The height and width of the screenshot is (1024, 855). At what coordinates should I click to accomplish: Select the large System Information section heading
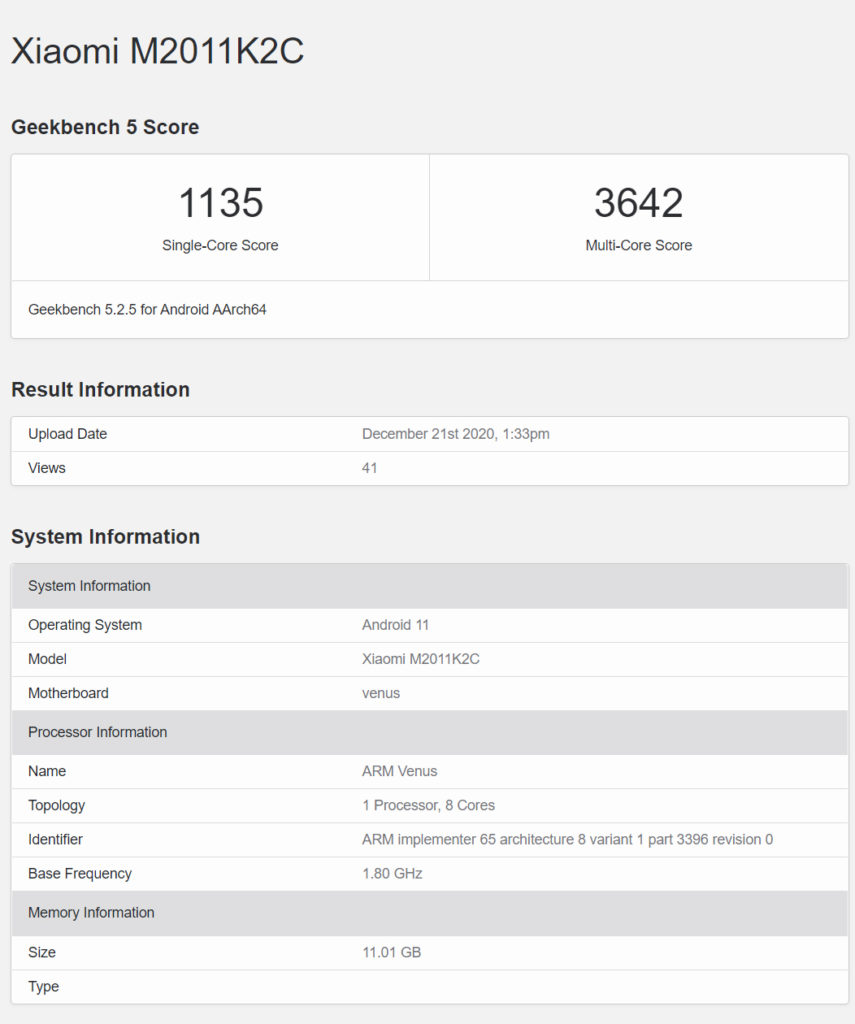pyautogui.click(x=105, y=536)
